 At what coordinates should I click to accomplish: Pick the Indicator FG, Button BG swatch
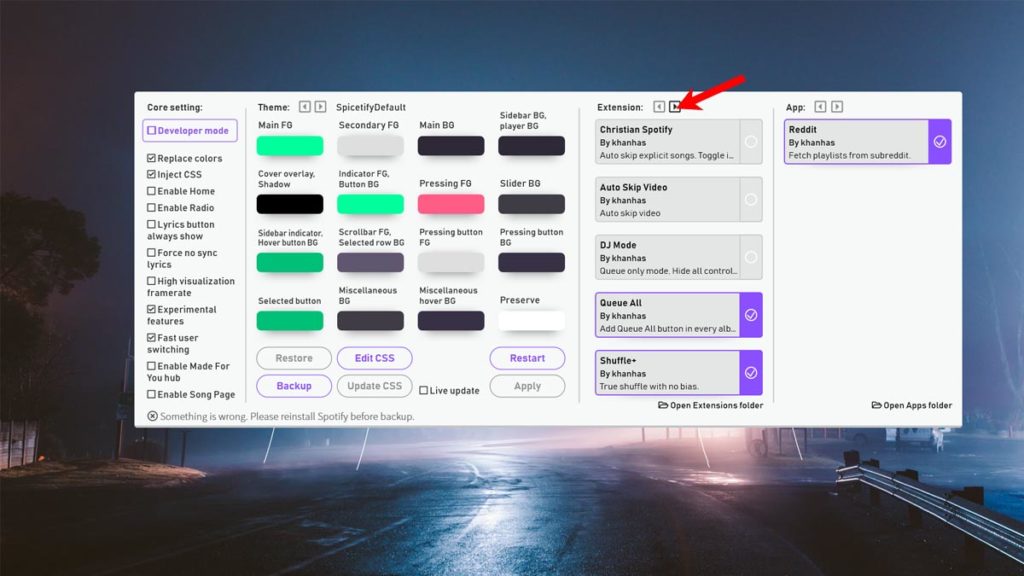pos(370,204)
